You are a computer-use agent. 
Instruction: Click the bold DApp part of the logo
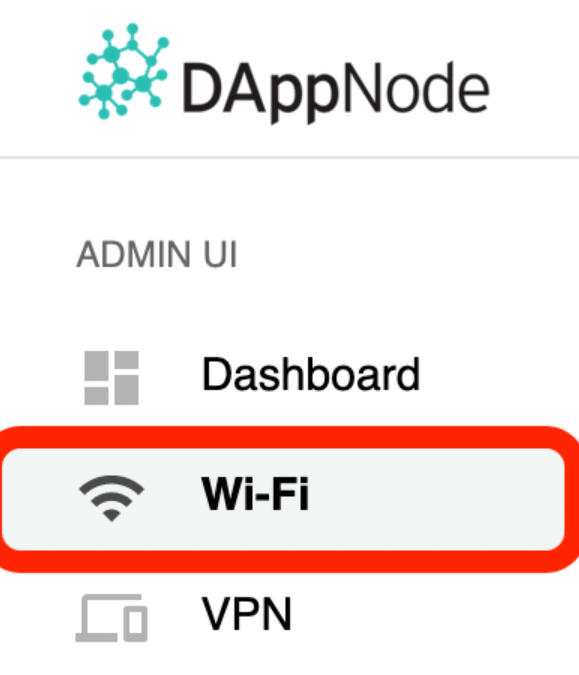coord(261,92)
